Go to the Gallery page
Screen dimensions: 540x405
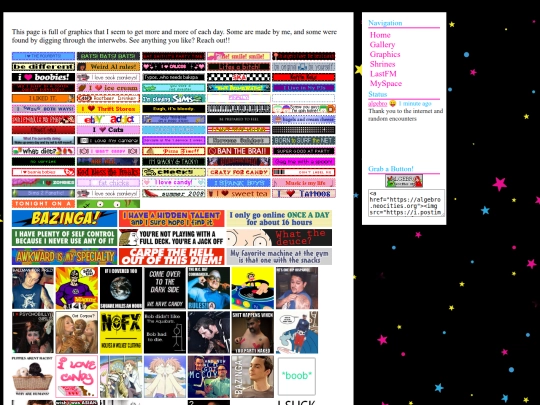coord(382,44)
